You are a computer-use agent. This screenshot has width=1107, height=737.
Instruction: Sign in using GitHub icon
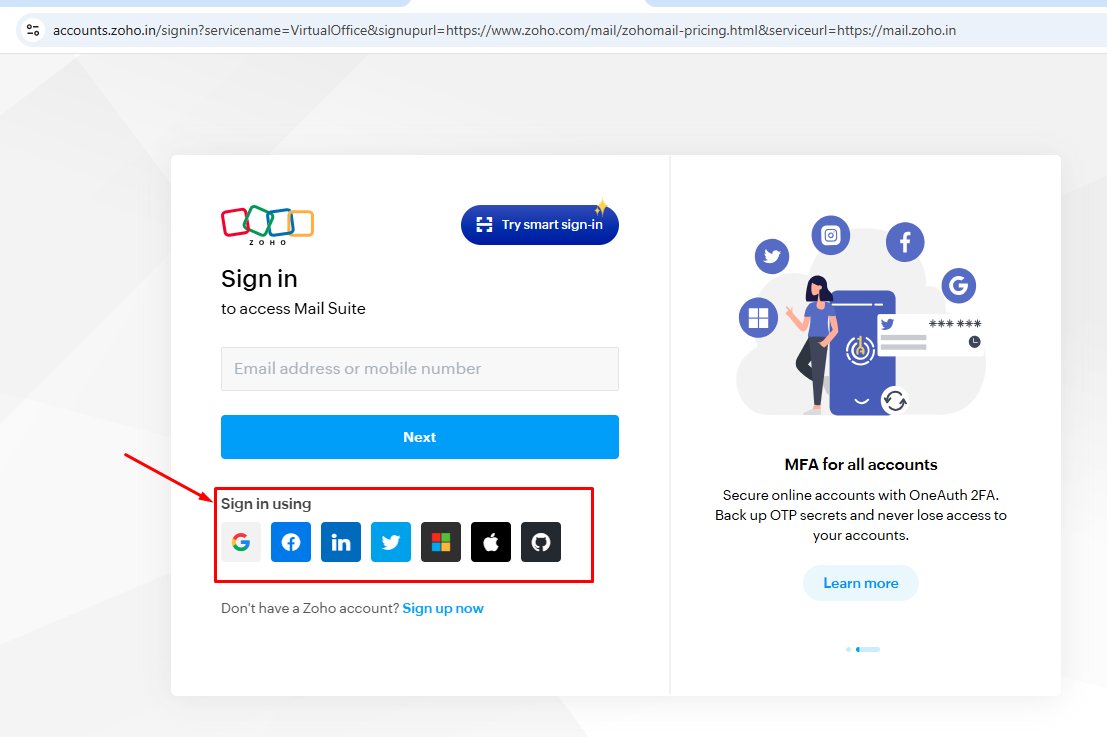(x=541, y=542)
